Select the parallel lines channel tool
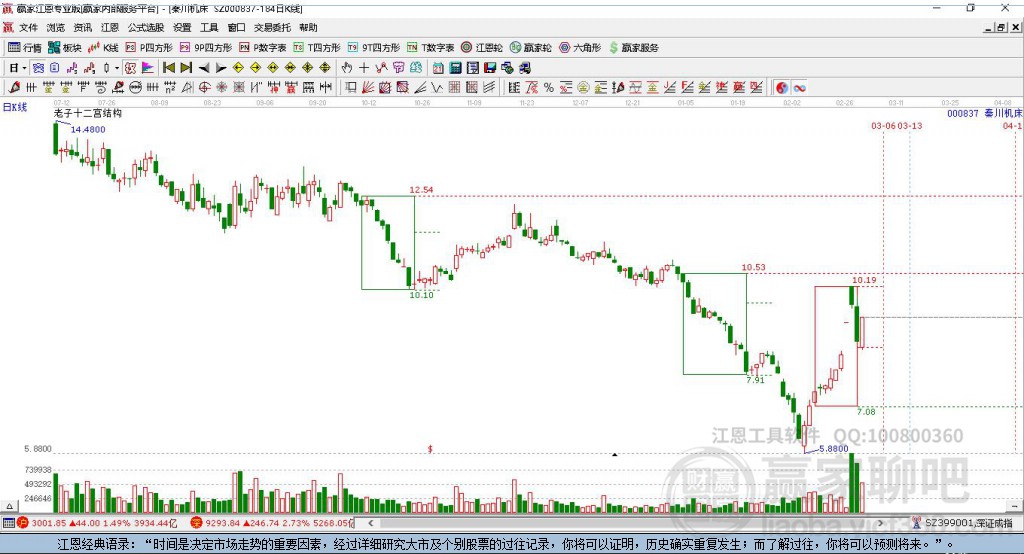The image size is (1024, 554). click(x=488, y=87)
